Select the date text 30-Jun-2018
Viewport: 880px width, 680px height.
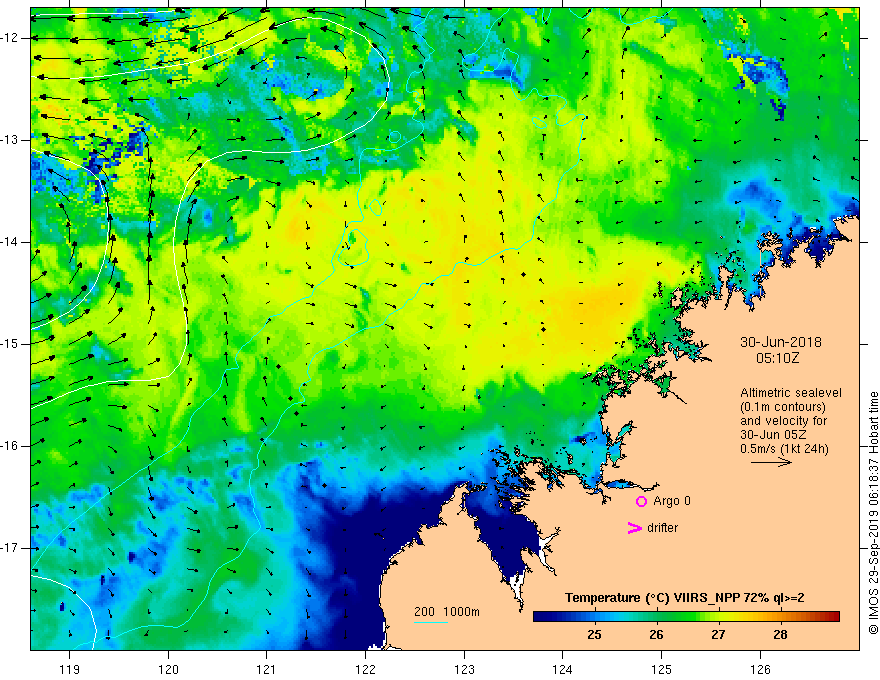pyautogui.click(x=781, y=342)
